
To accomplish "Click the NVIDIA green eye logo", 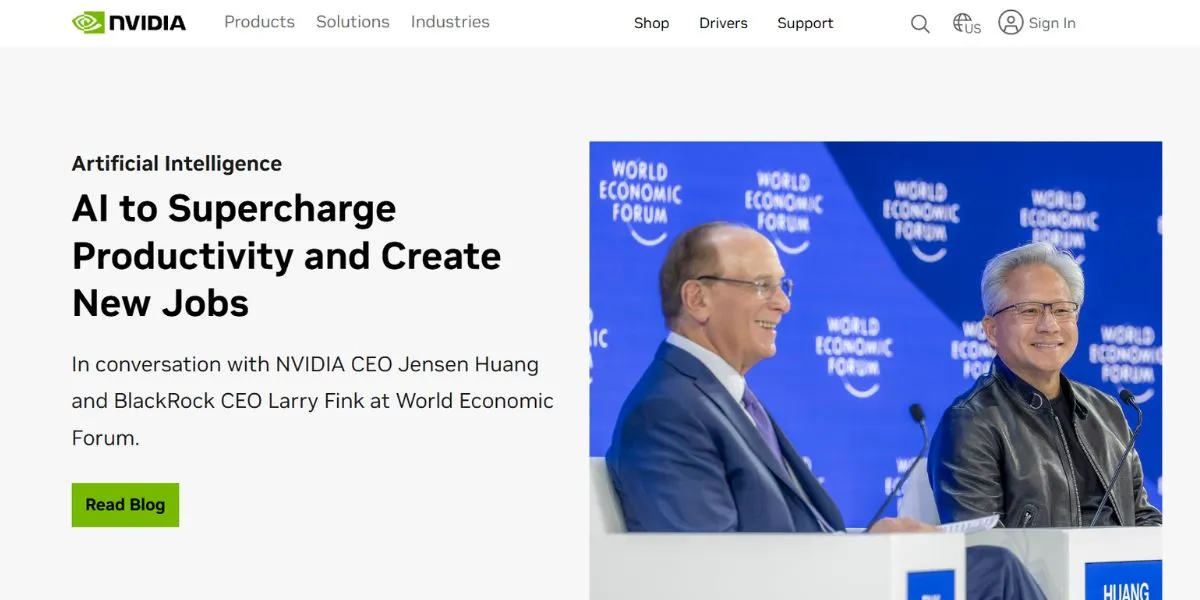I will [88, 22].
